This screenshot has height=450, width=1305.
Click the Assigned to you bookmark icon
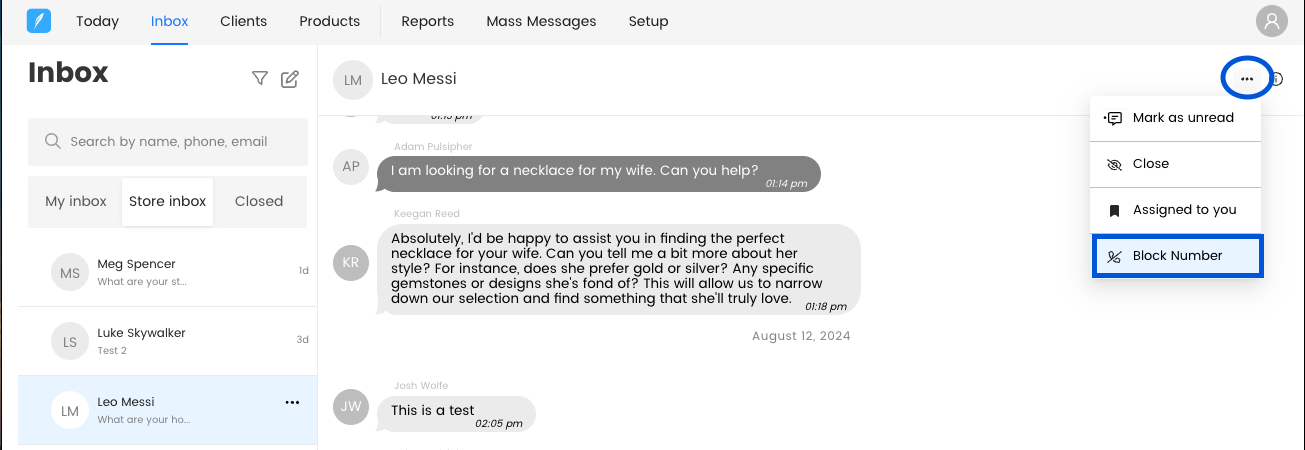pos(1114,210)
